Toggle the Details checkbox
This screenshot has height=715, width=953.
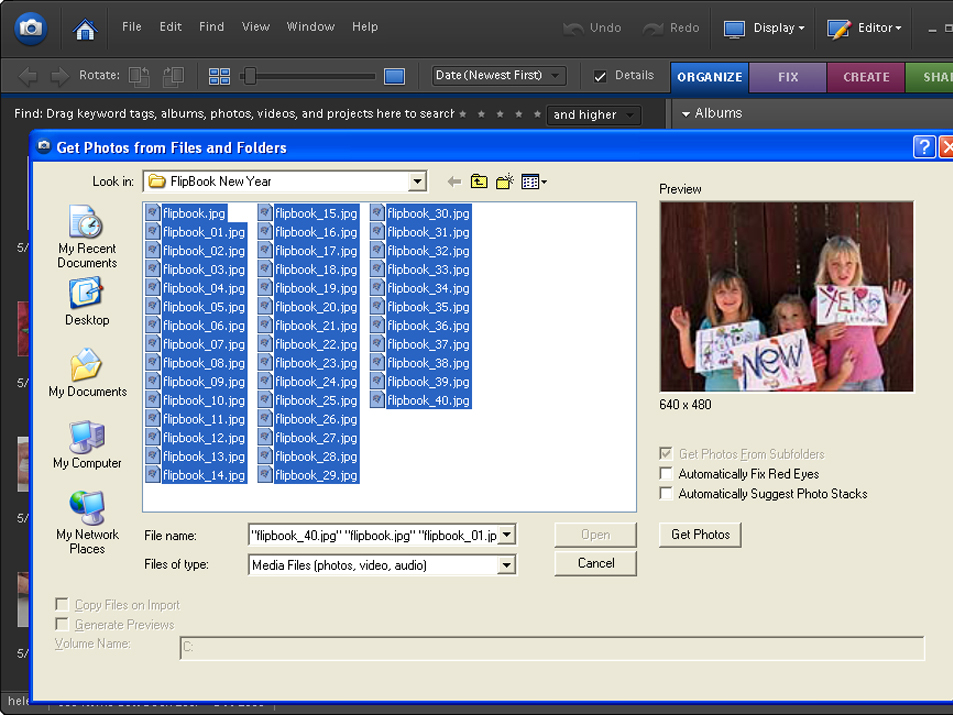[x=600, y=76]
